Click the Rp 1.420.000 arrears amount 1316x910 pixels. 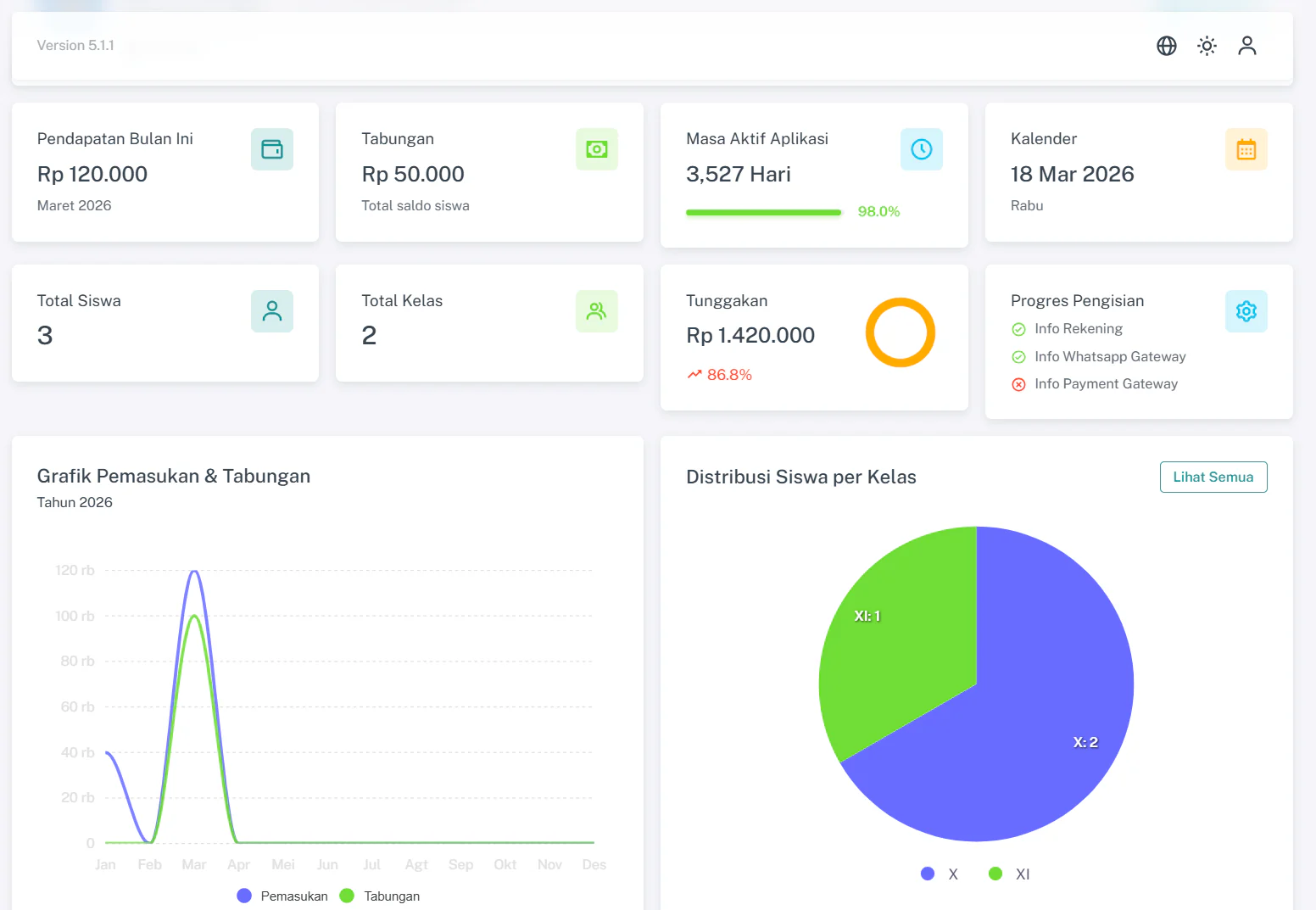coord(750,336)
